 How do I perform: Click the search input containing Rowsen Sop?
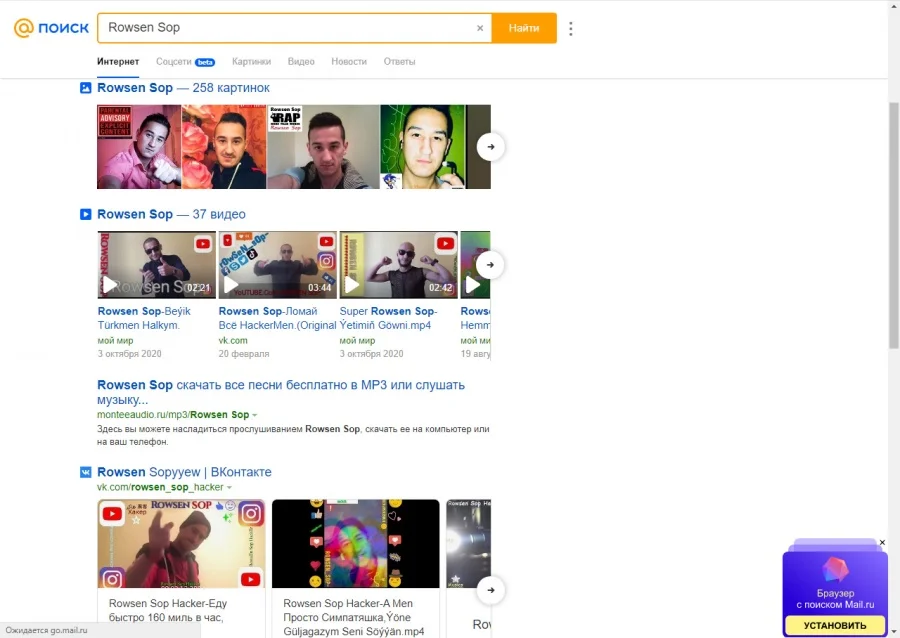point(285,28)
